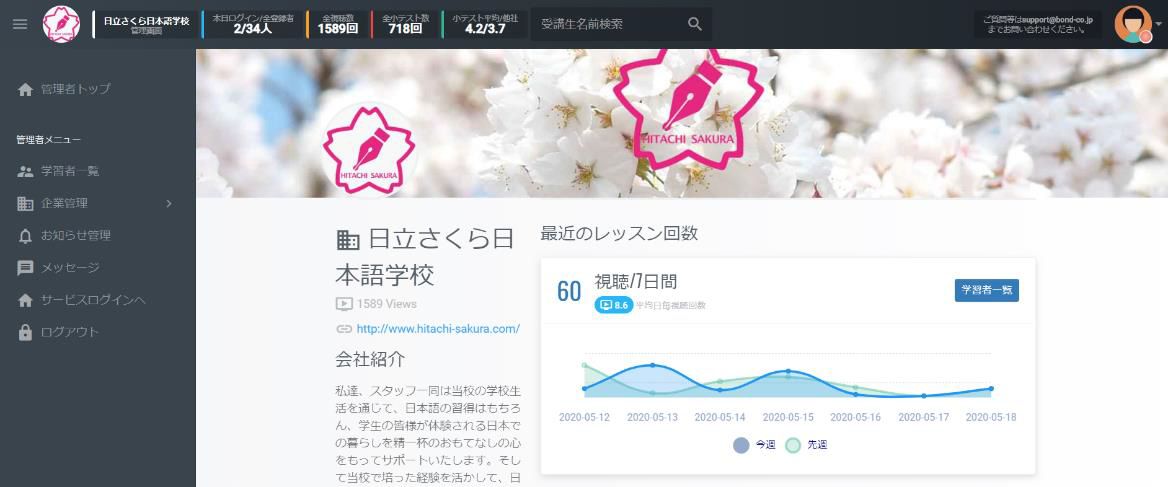The height and width of the screenshot is (487, 1168).
Task: Click the 学習者一覧 button in chart card
Action: (x=986, y=290)
